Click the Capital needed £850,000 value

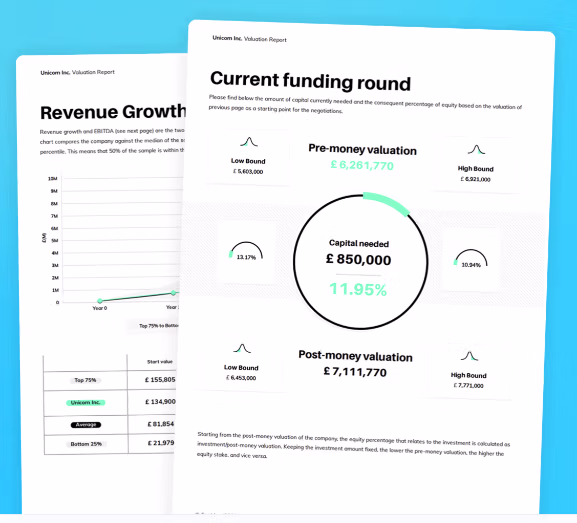point(358,259)
